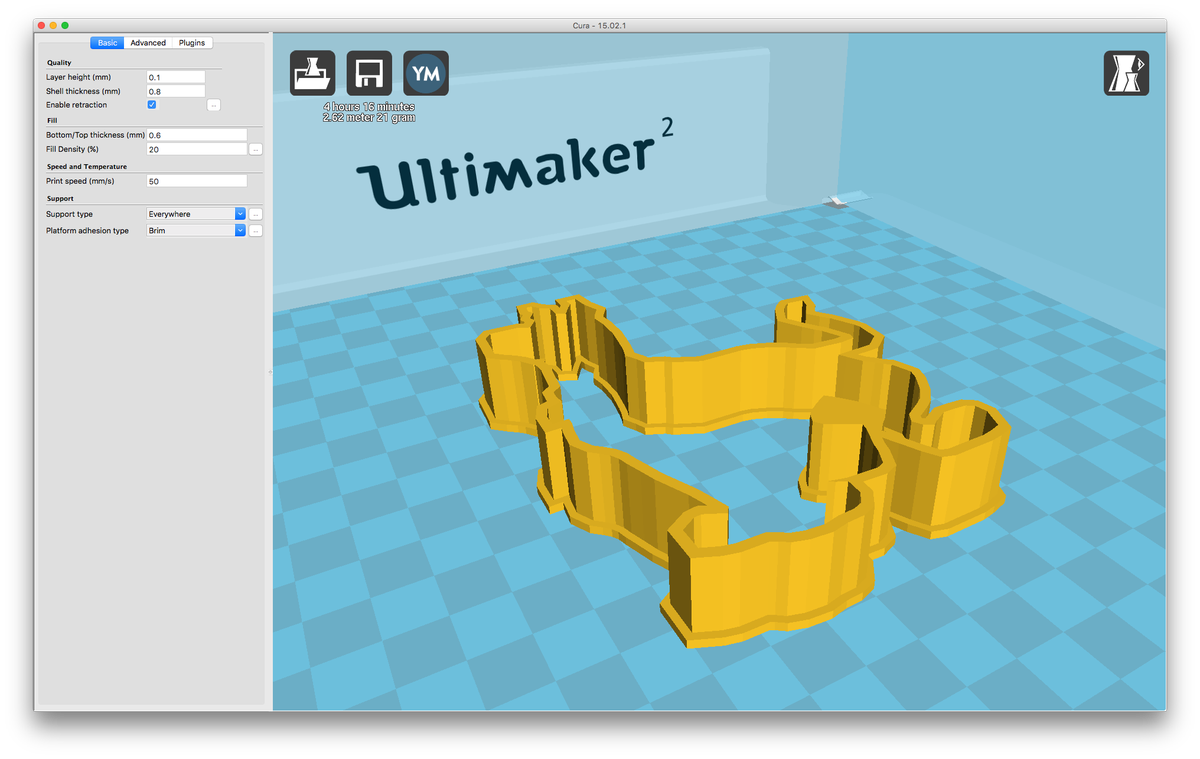The image size is (1200, 759).
Task: Click the green zoom window button
Action: [65, 24]
